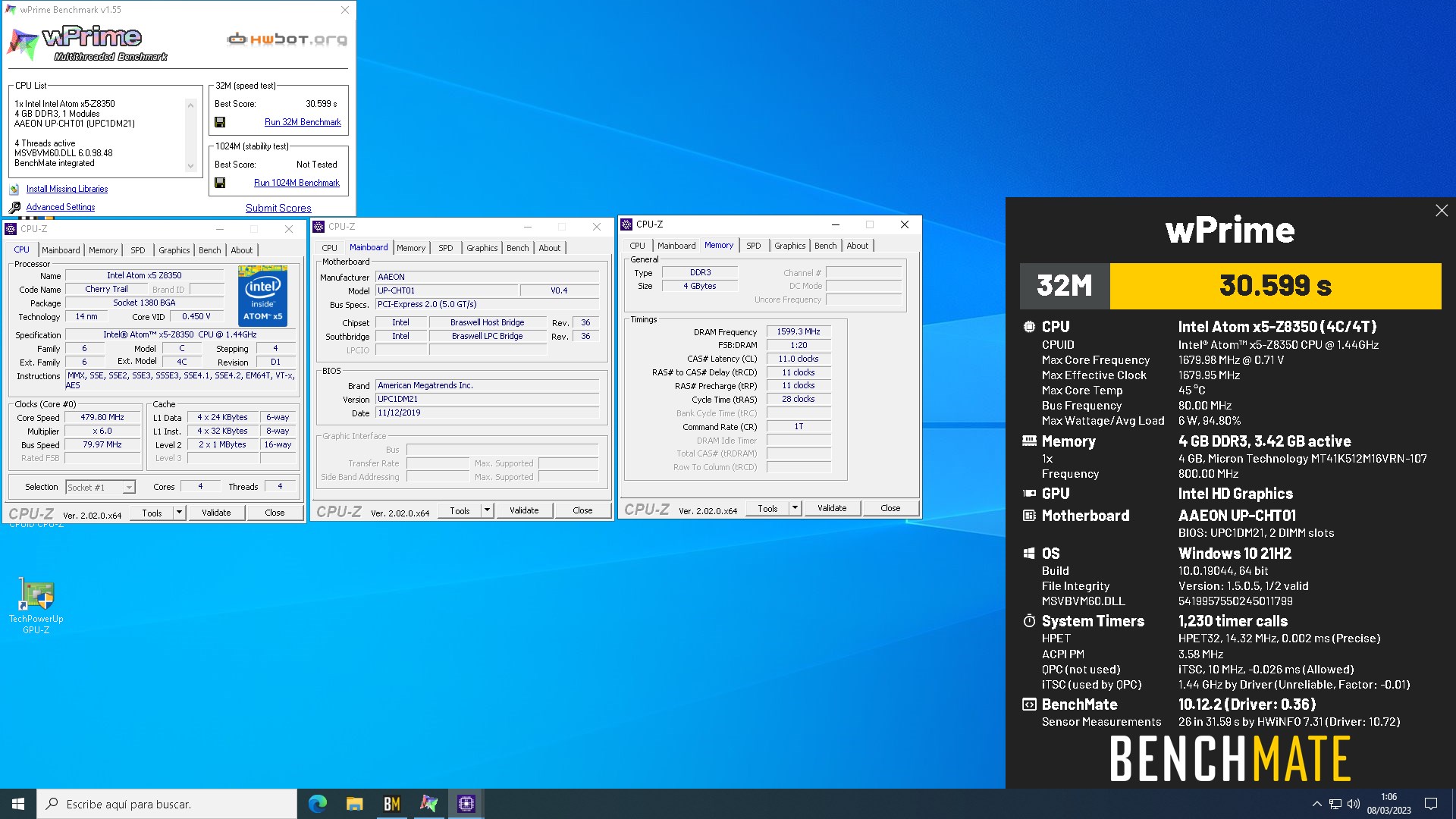Click the taskbar clock and date
This screenshot has height=819, width=1456.
point(1389,804)
